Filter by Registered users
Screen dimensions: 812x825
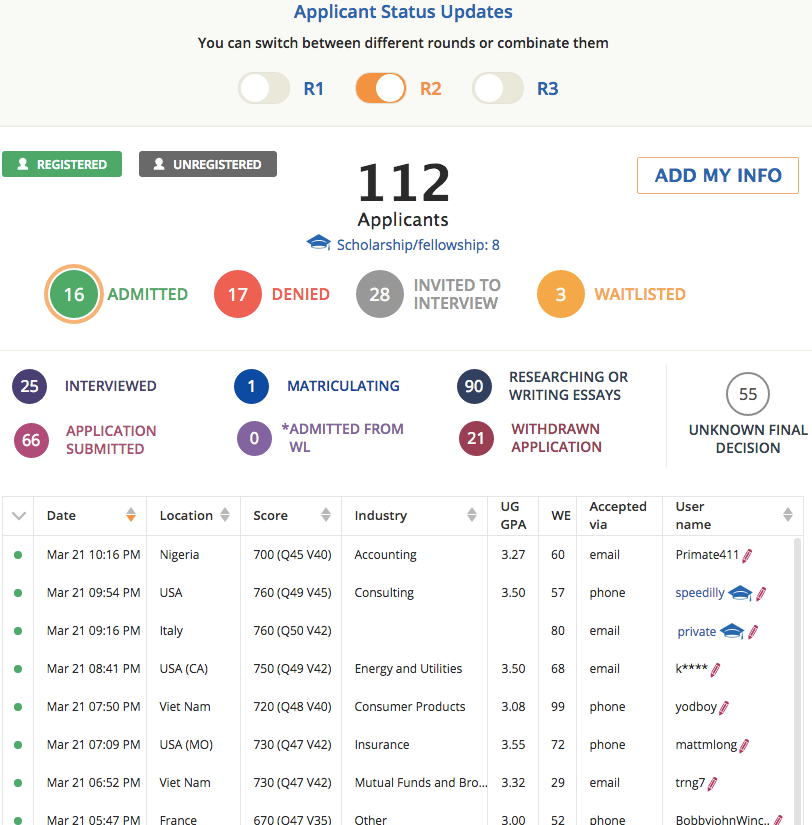point(62,164)
